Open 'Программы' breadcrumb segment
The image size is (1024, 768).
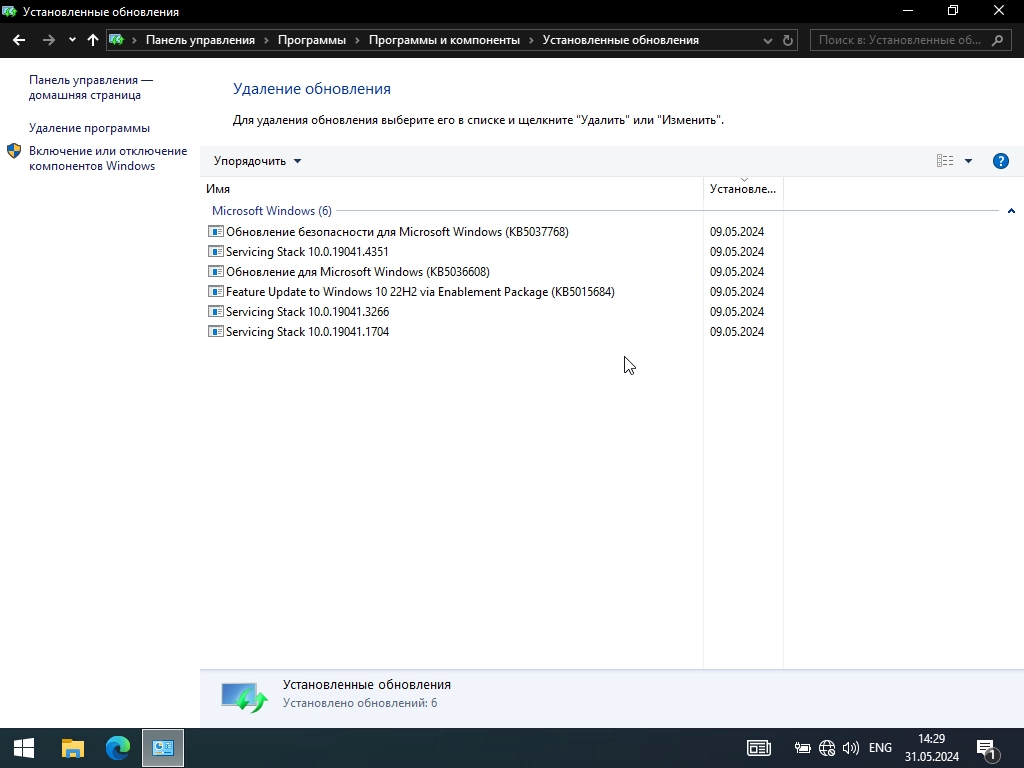pyautogui.click(x=312, y=40)
